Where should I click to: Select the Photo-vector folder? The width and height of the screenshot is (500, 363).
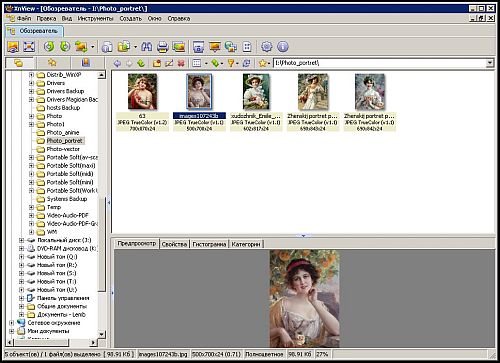(63, 149)
